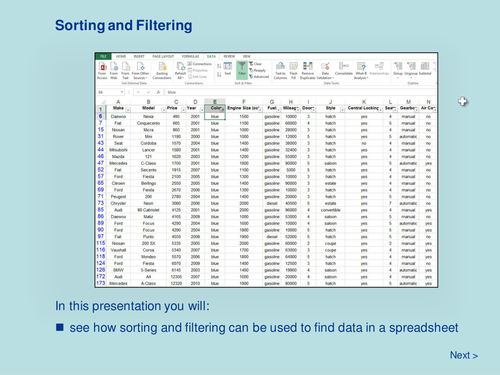The height and width of the screenshot is (375, 500).
Task: Click Advanced in Sort & Filter
Action: pos(259,76)
